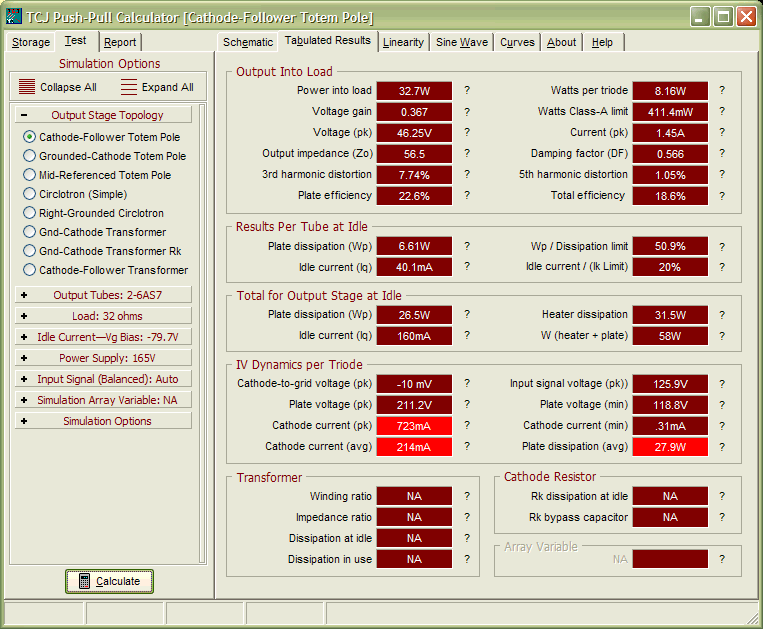Select Grounded-Cathode Totem Pole topology
The width and height of the screenshot is (763, 629).
point(30,156)
